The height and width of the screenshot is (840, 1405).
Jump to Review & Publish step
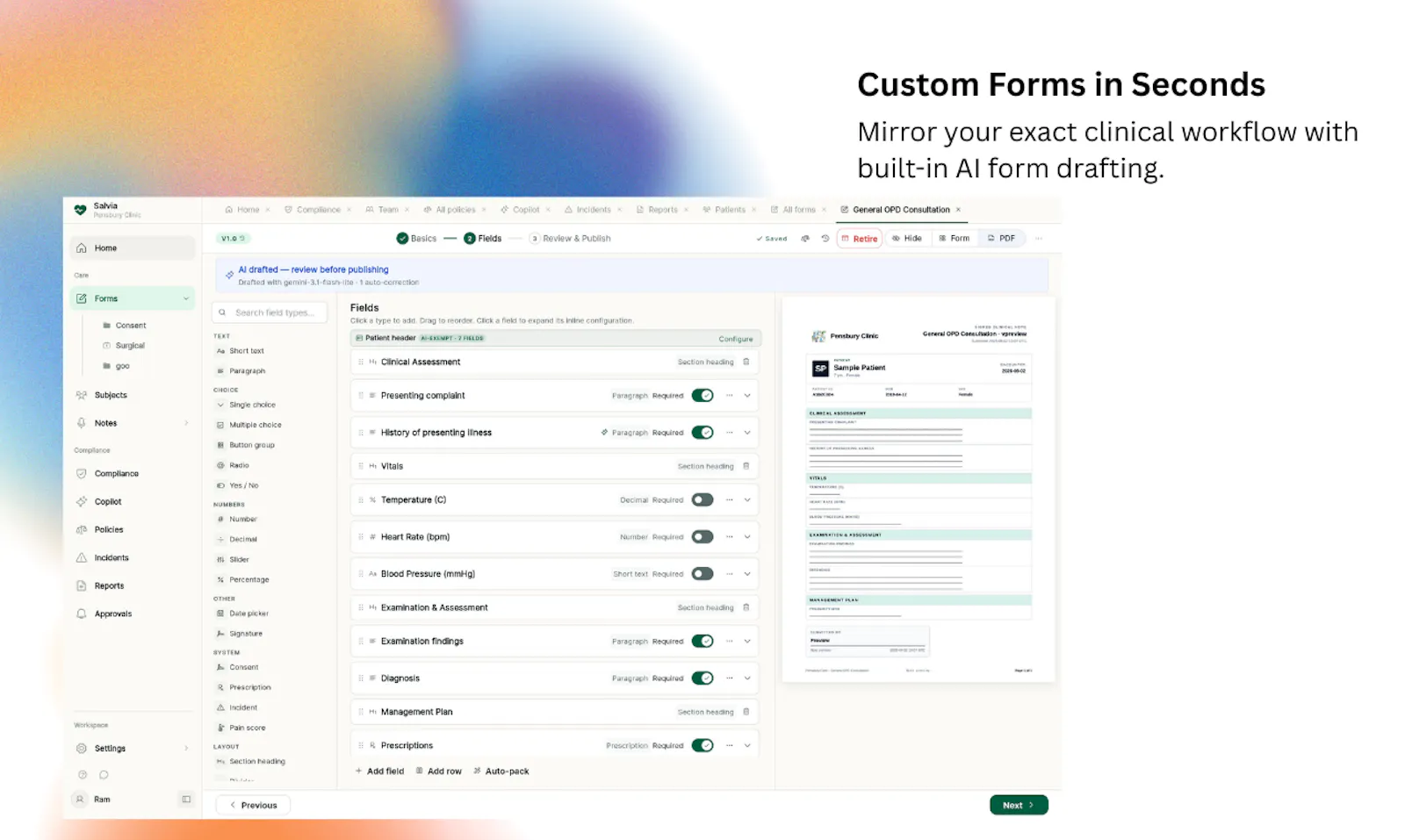pyautogui.click(x=570, y=239)
